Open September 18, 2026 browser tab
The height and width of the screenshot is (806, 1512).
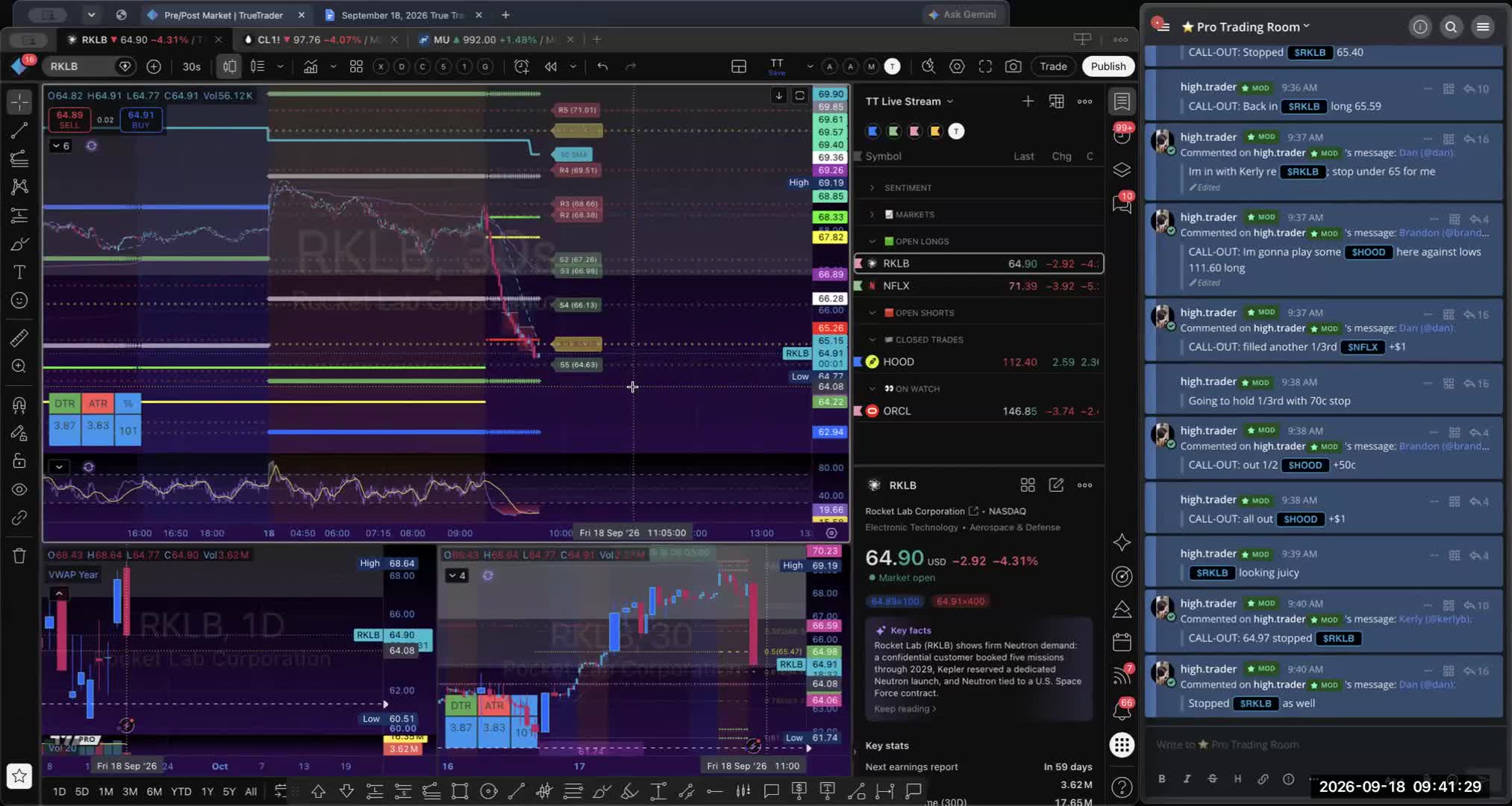[x=402, y=15]
